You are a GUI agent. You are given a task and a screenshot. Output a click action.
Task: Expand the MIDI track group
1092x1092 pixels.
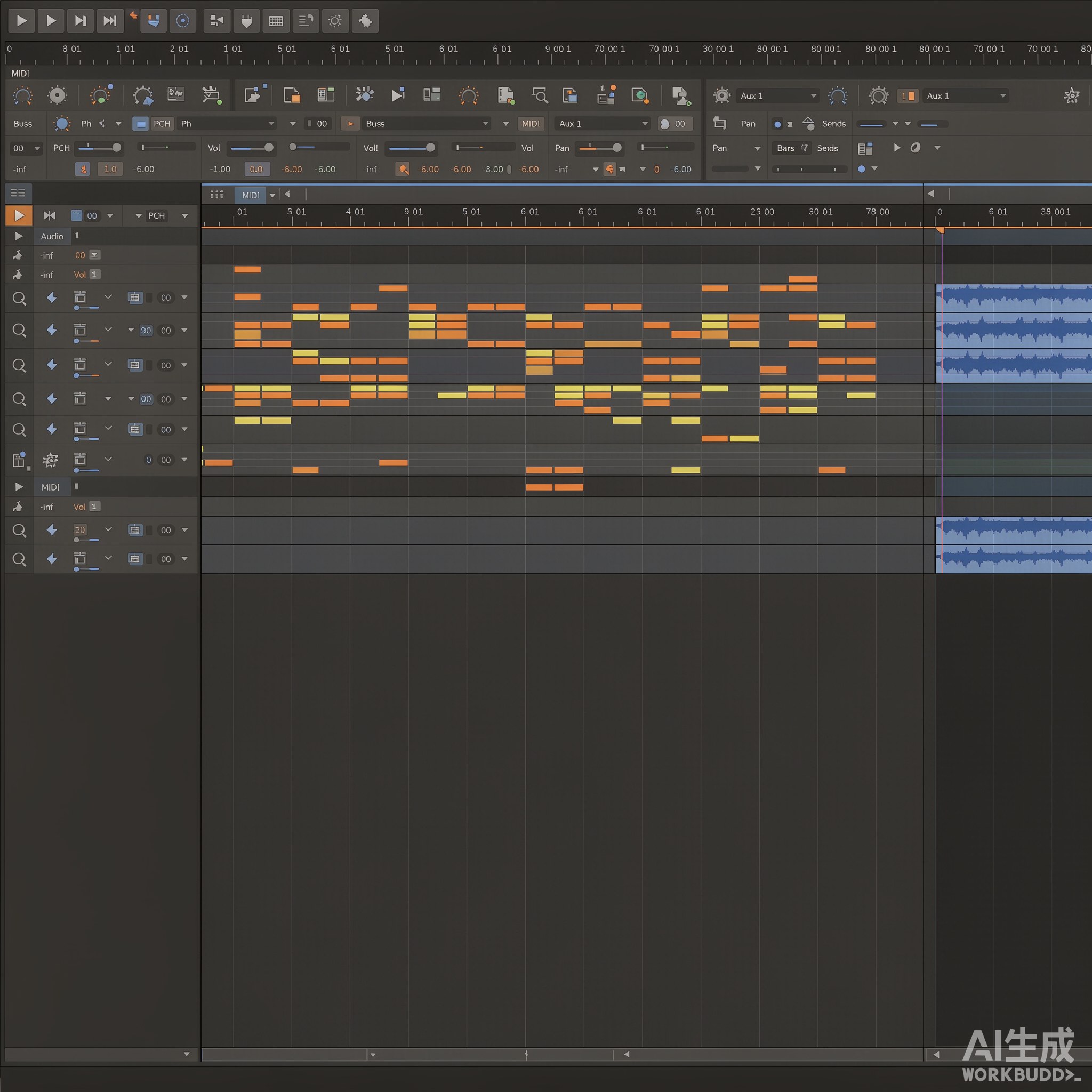[19, 487]
